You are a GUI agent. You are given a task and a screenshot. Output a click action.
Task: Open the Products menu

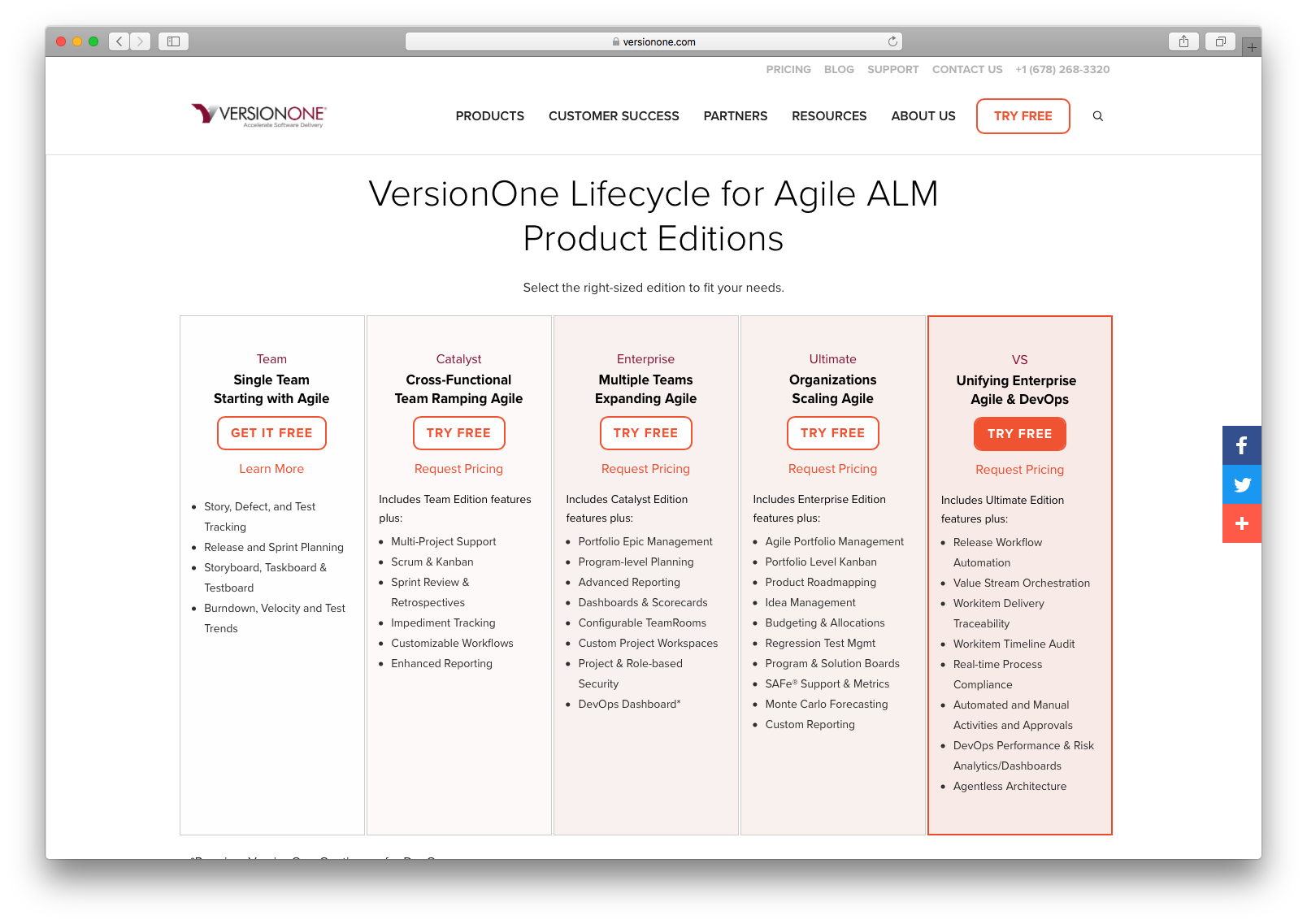point(489,116)
